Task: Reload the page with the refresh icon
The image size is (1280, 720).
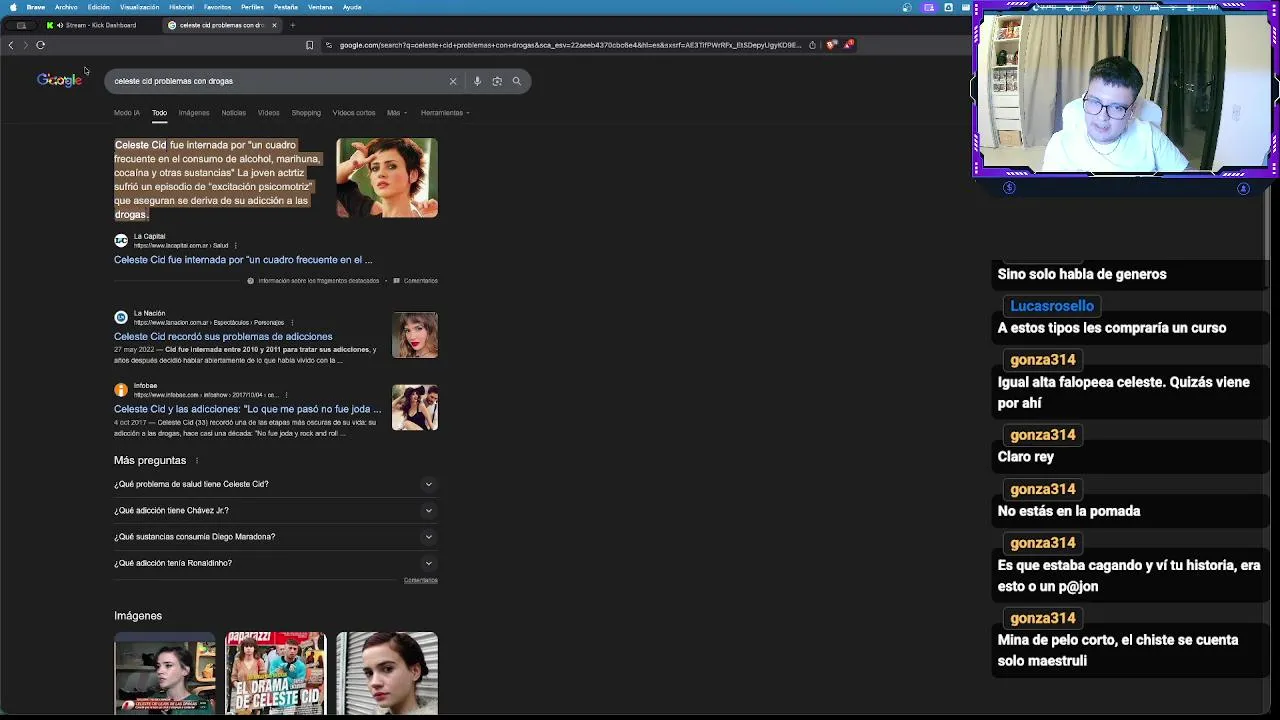Action: click(40, 45)
